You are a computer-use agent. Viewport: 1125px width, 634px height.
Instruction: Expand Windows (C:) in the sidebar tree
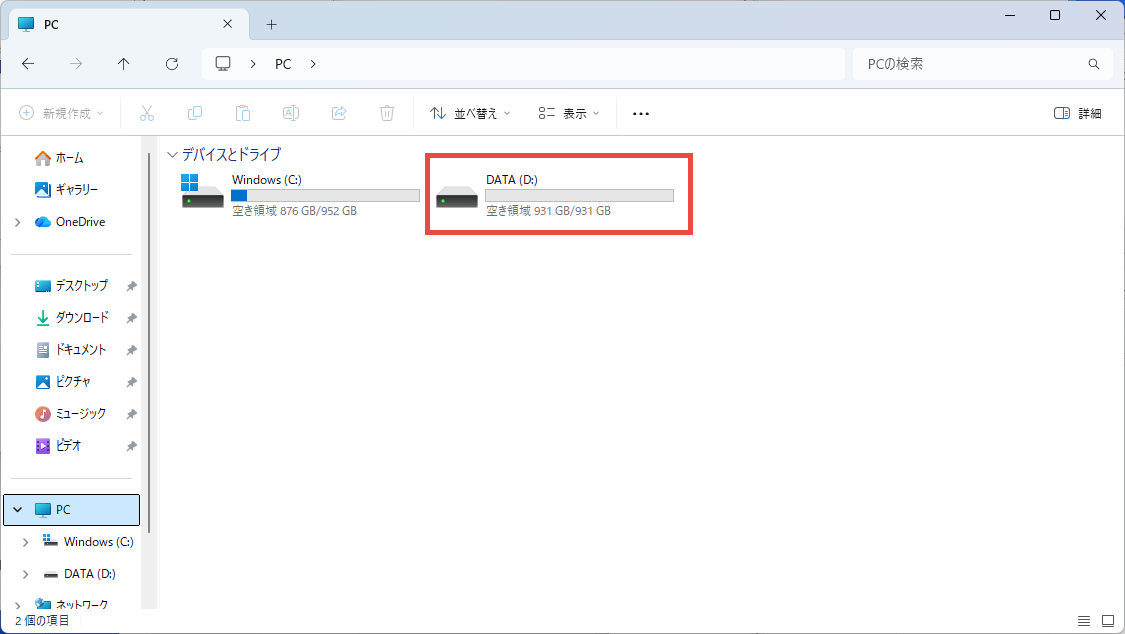[x=26, y=542]
